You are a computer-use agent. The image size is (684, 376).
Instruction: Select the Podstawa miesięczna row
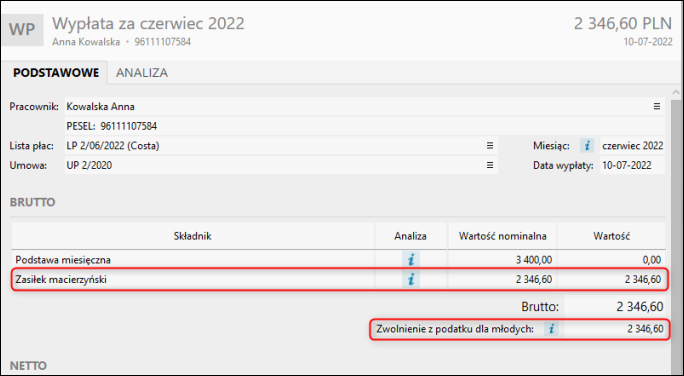coord(339,260)
